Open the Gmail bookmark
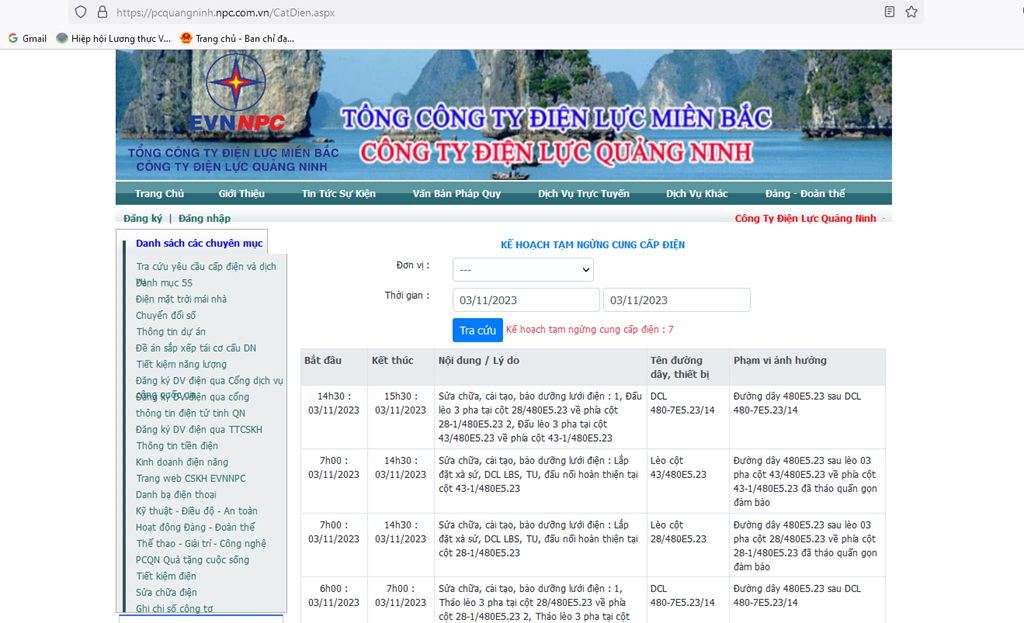 27,39
